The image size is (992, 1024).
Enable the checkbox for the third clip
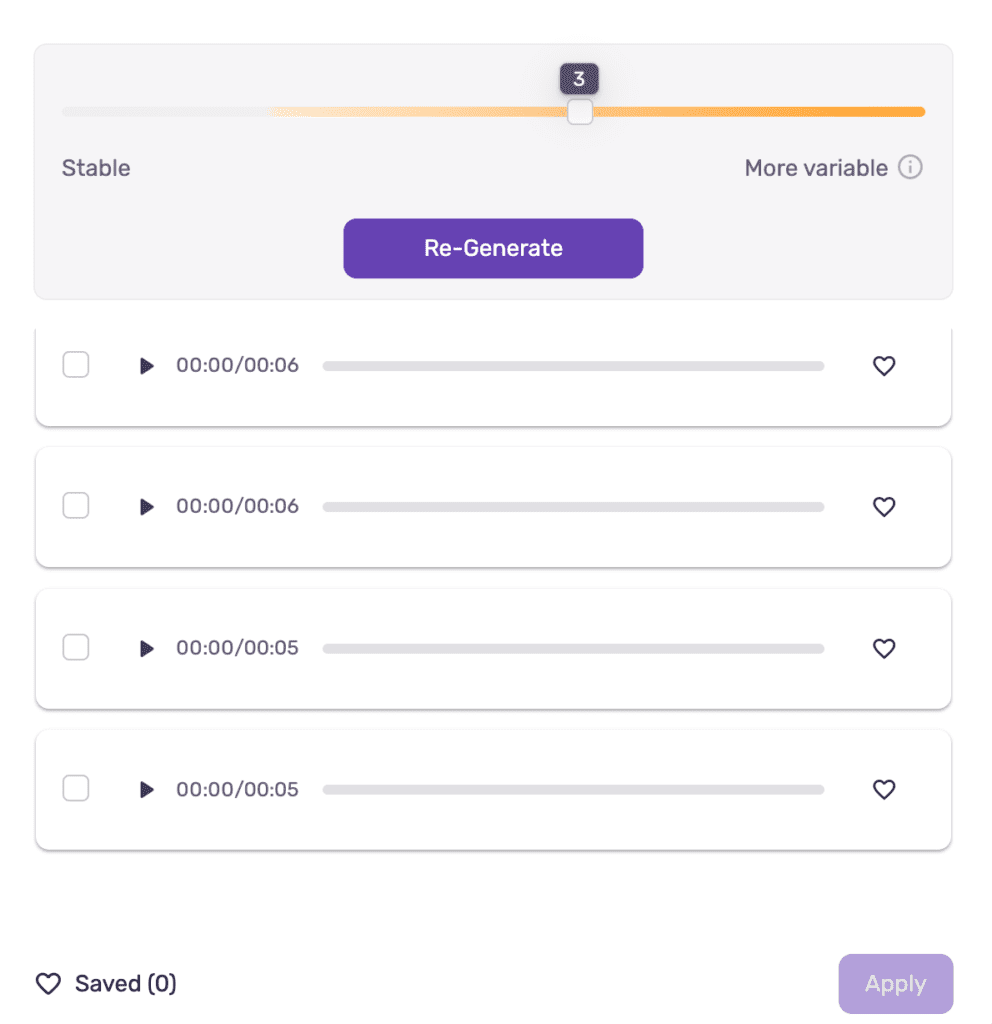point(75,648)
